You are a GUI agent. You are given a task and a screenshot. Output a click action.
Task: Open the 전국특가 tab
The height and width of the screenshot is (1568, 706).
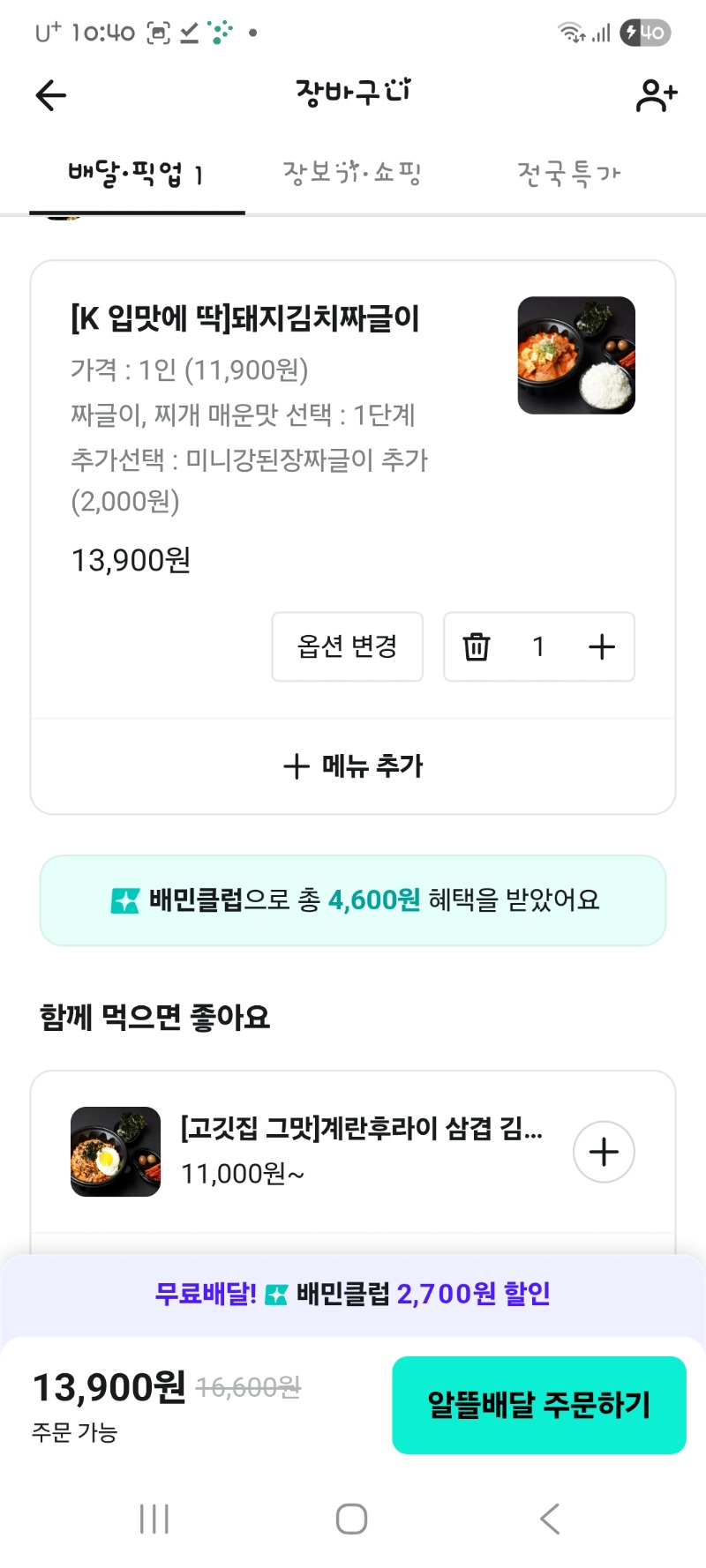[x=568, y=174]
